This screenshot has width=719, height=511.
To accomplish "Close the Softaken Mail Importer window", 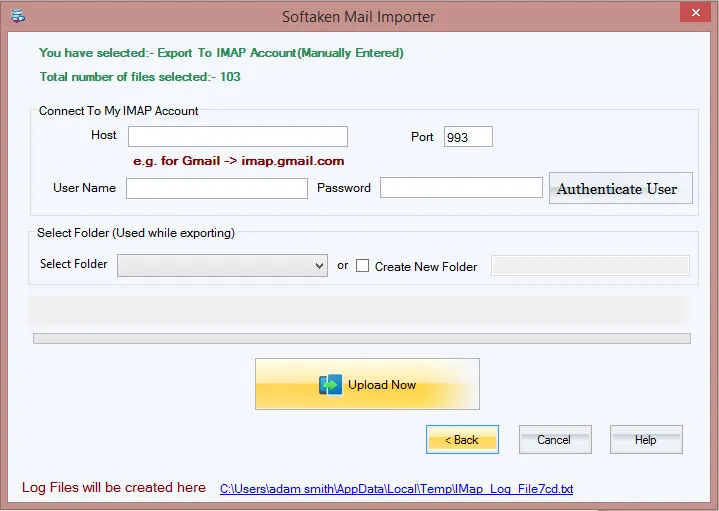I will click(x=695, y=12).
